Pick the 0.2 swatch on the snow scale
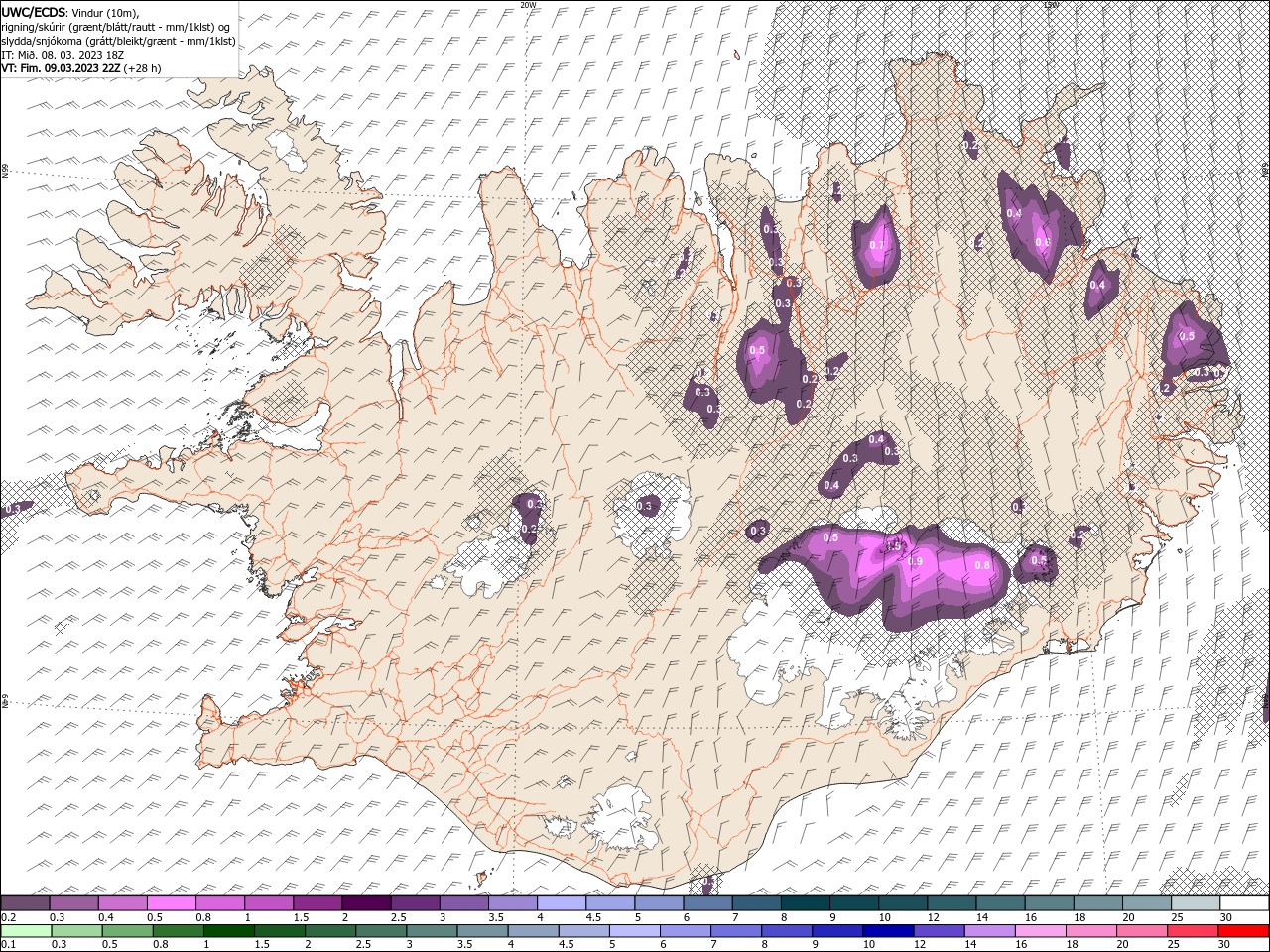 point(25,902)
